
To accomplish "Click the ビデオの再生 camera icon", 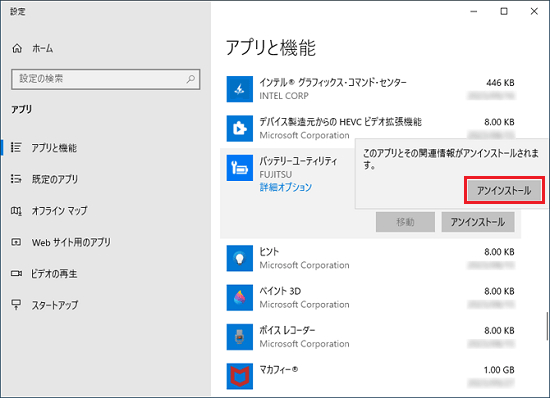I will pos(16,274).
